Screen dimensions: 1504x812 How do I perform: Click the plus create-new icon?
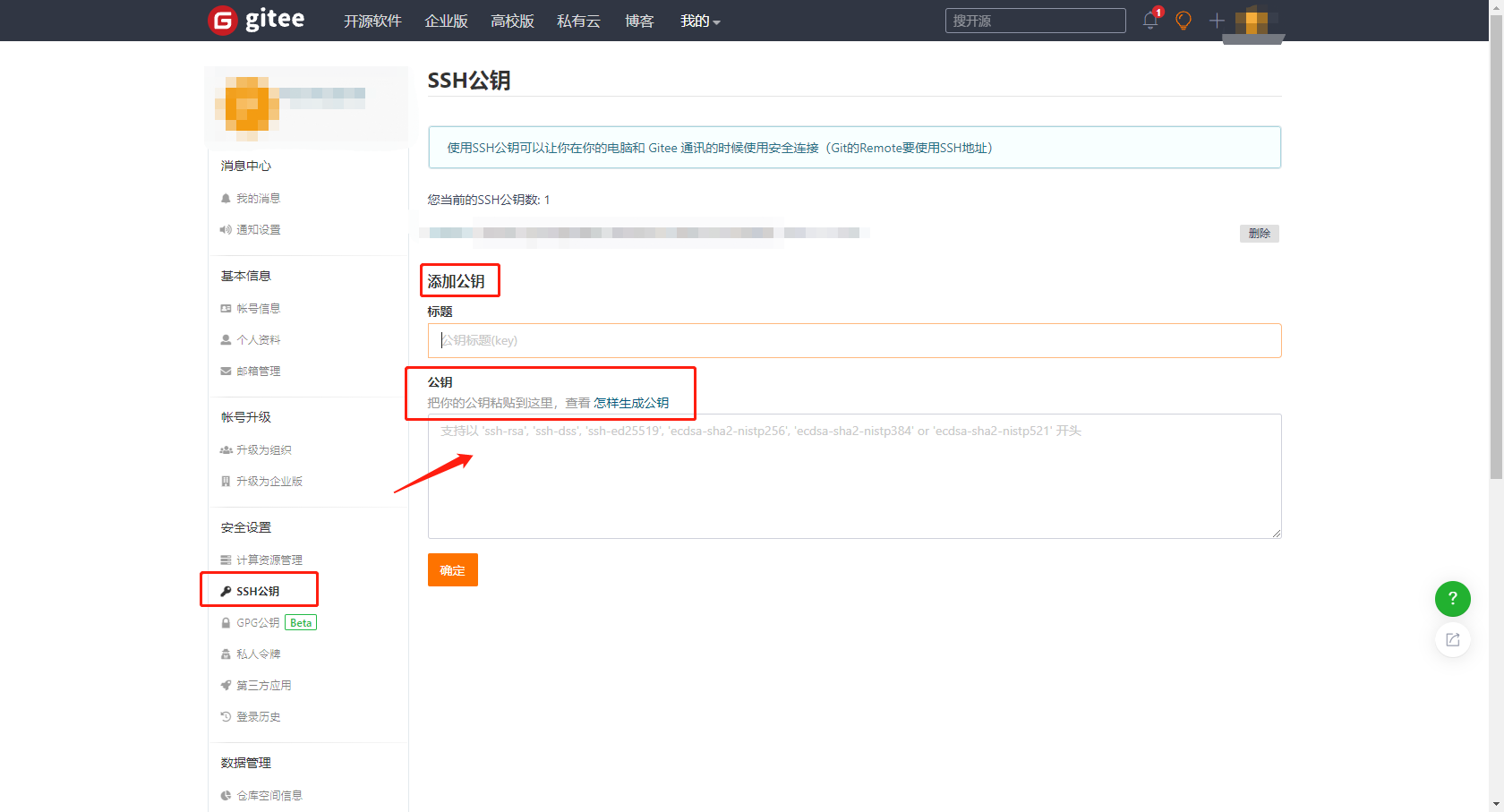point(1216,20)
